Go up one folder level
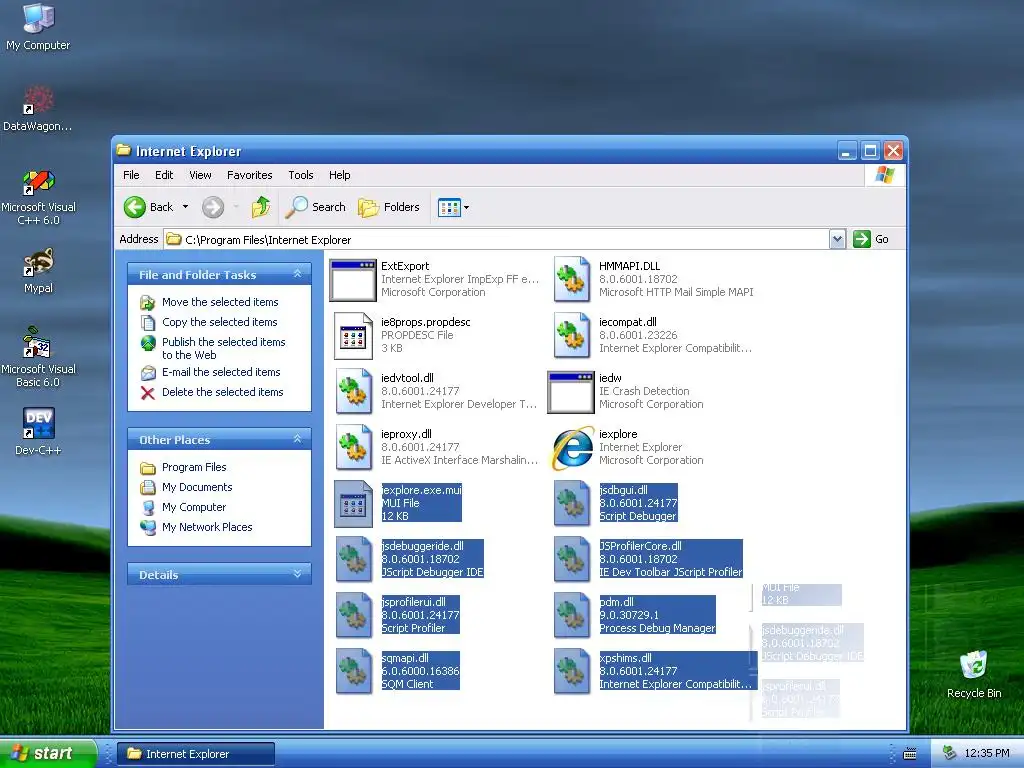Image resolution: width=1024 pixels, height=768 pixels. 261,207
